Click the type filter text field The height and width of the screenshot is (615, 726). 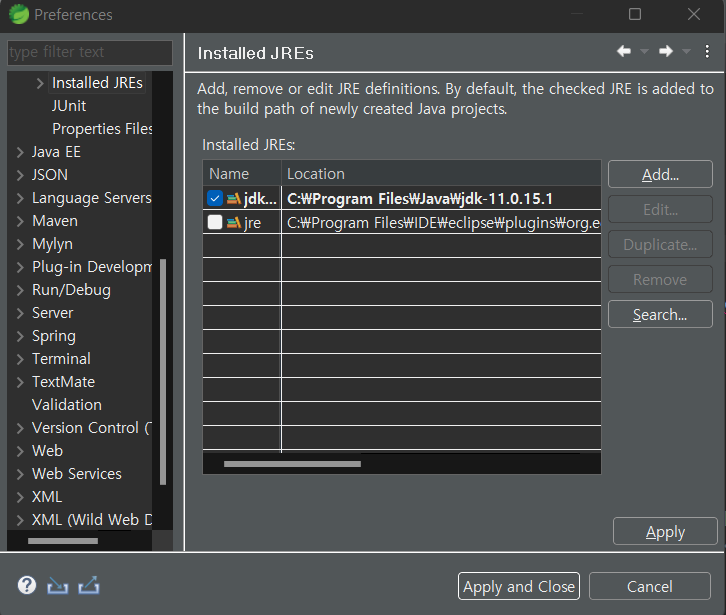(x=90, y=52)
